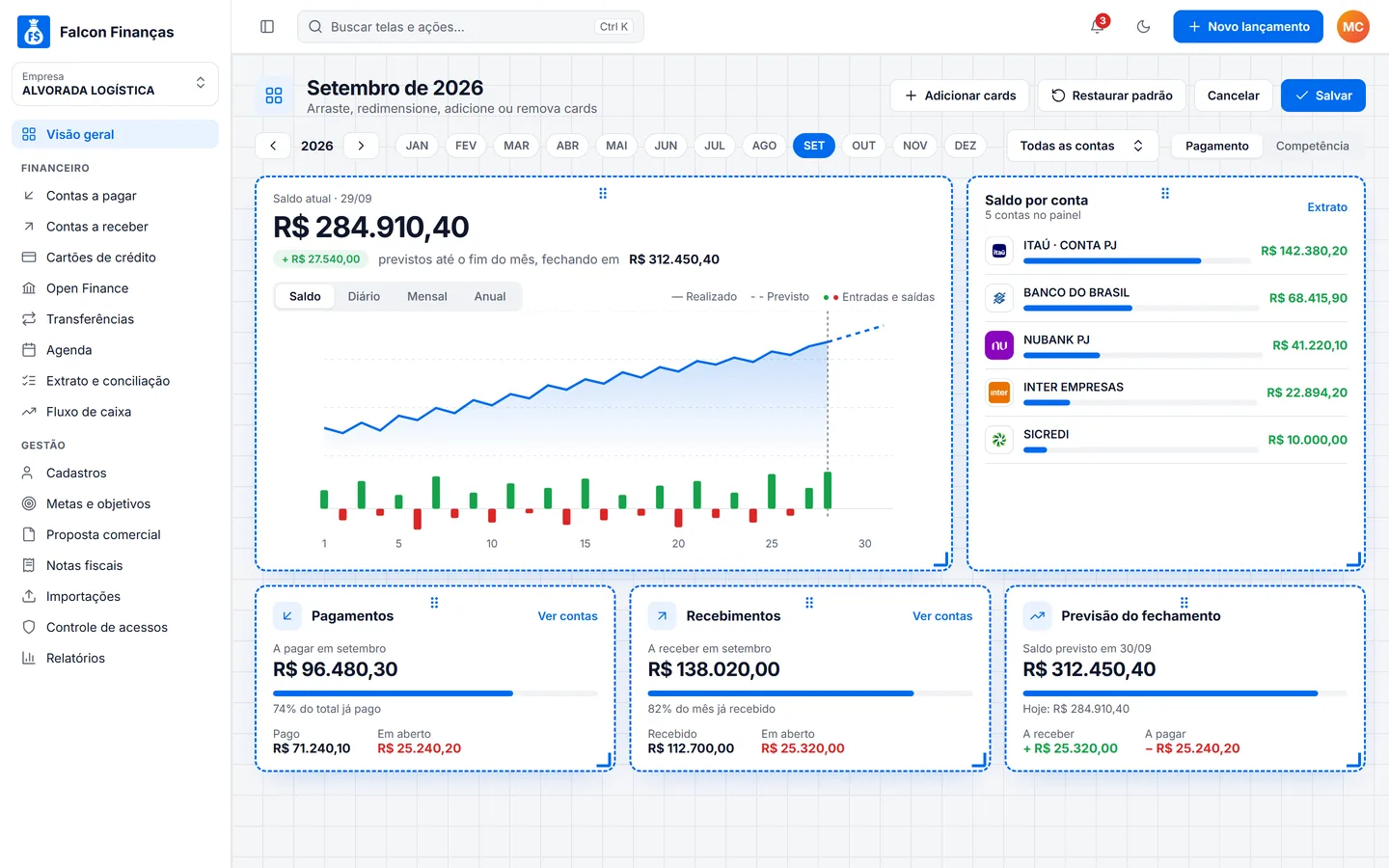Click the Recebimentos 82% progress bar
The height and width of the screenshot is (868, 1389).
pyautogui.click(x=810, y=693)
